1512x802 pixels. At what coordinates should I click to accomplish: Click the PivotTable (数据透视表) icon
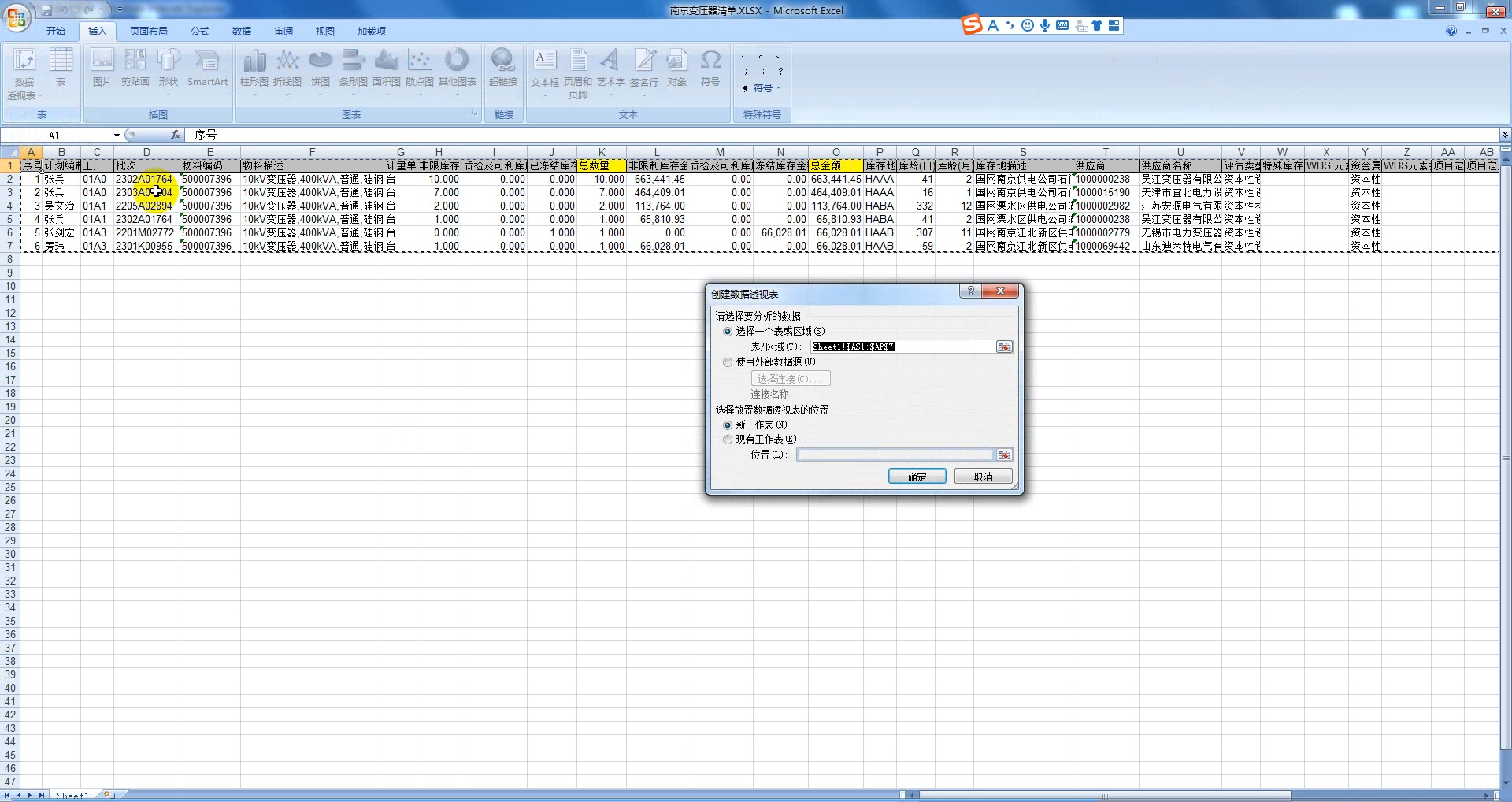[24, 61]
